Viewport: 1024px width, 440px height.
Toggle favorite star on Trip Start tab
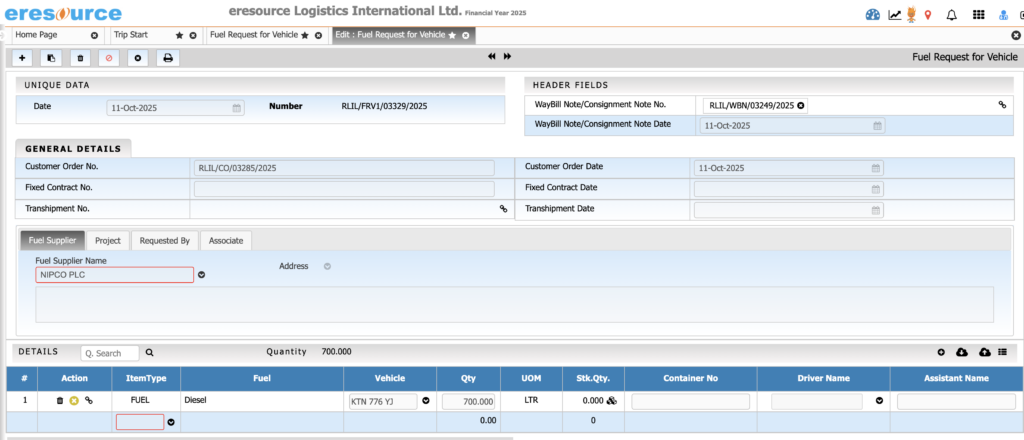[x=179, y=35]
